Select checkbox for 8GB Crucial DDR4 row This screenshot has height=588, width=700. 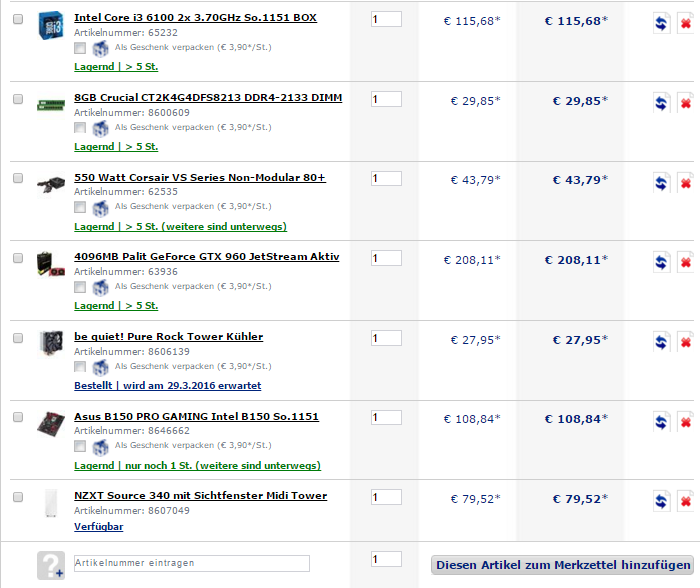[x=18, y=99]
